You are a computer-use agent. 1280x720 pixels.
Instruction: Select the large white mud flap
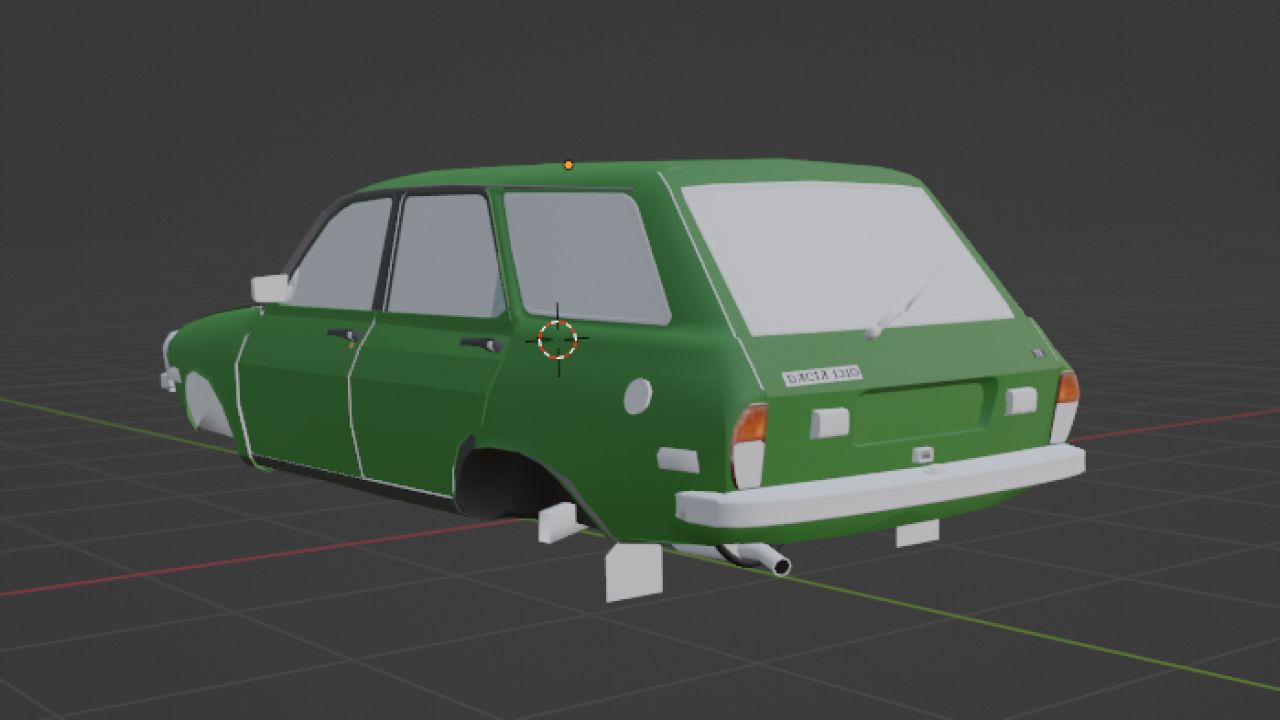[633, 571]
